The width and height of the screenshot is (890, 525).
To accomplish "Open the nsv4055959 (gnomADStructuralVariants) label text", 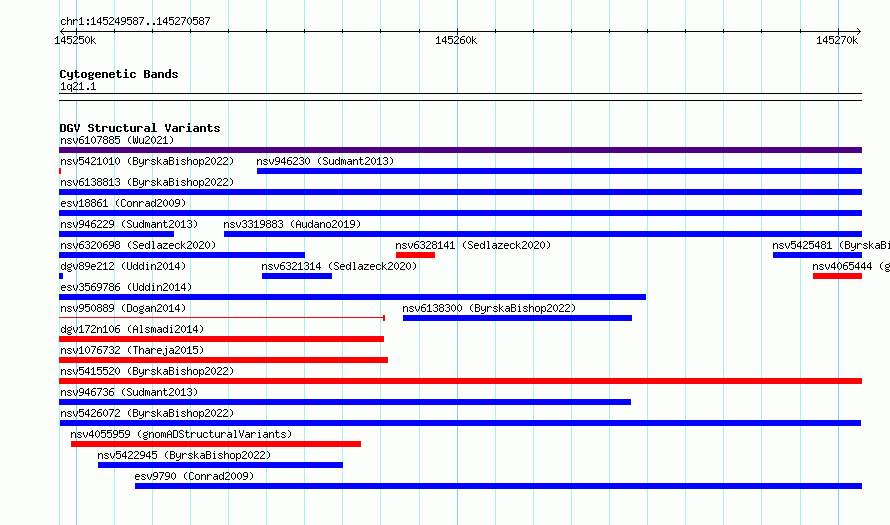I will pos(181,434).
